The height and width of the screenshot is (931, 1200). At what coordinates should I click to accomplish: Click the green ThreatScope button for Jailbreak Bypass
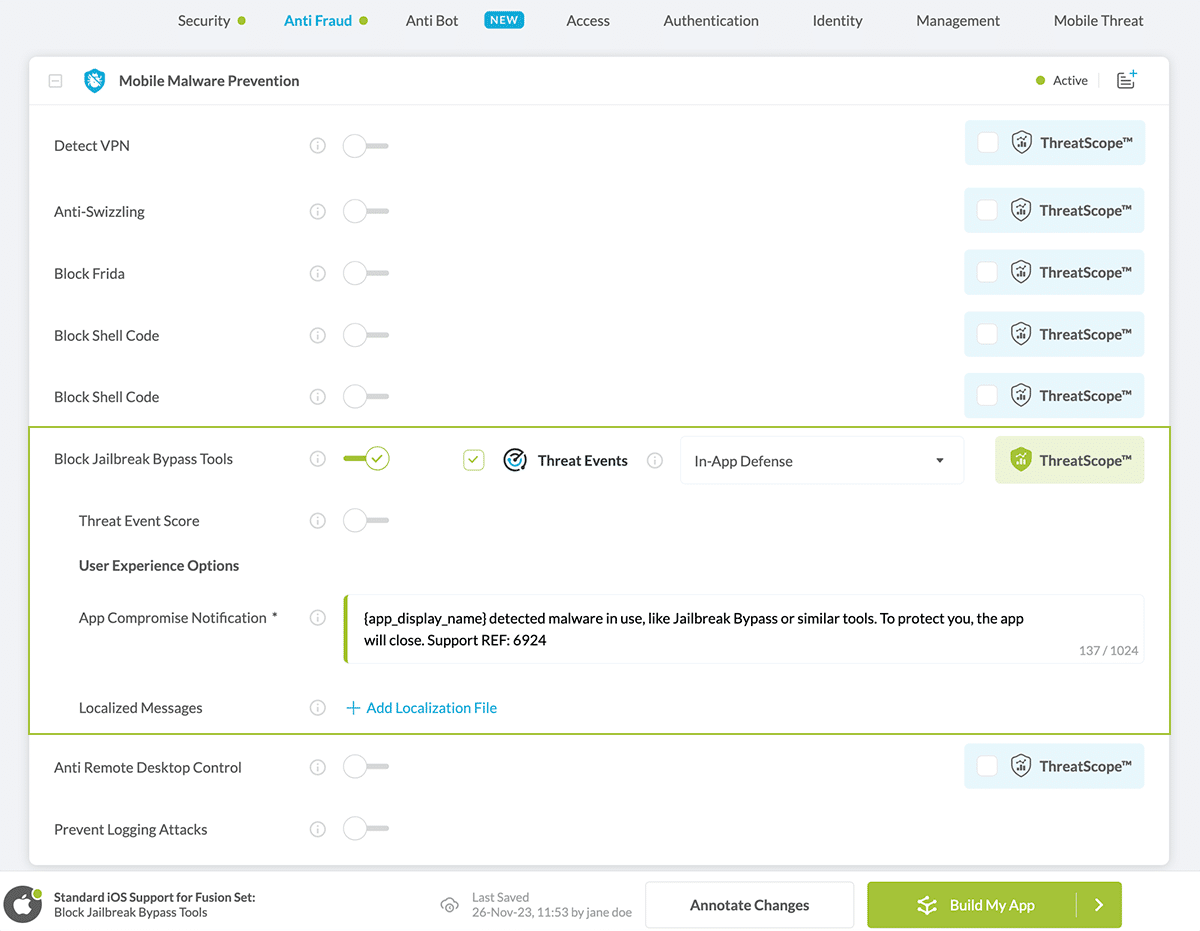1069,461
